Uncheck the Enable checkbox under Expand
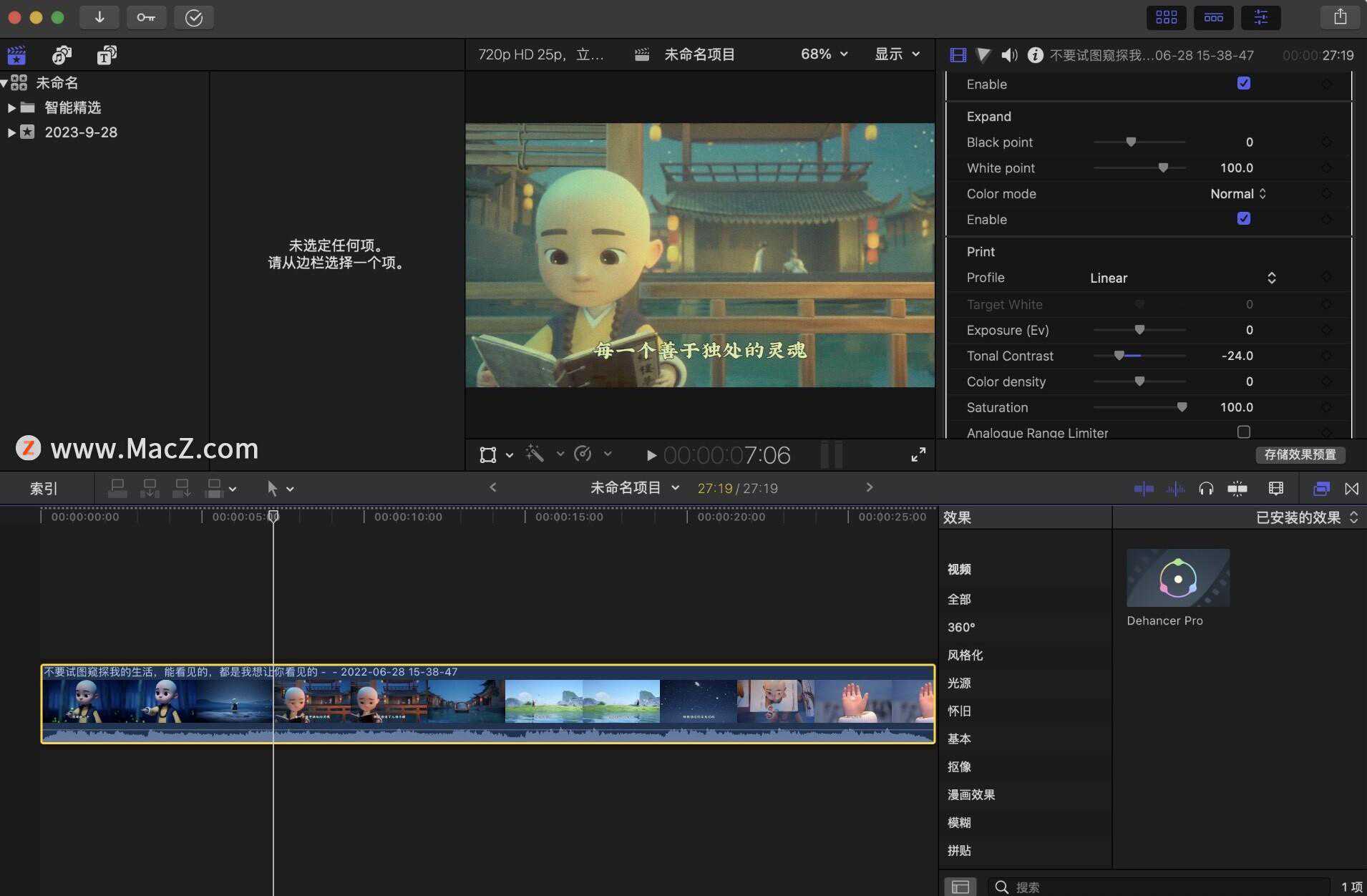The image size is (1367, 896). pyautogui.click(x=1244, y=219)
